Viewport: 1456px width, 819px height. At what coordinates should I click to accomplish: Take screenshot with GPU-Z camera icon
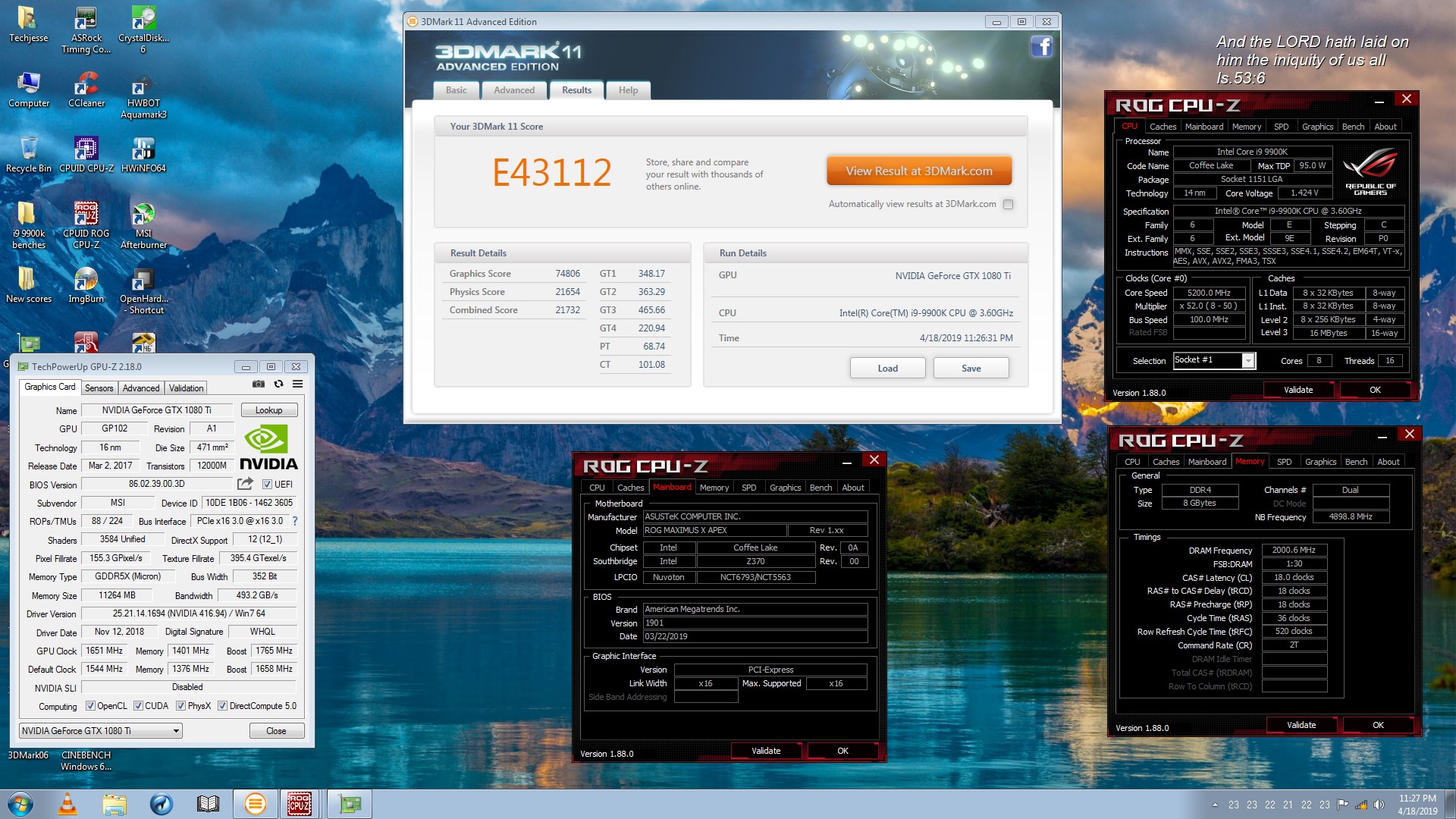(x=259, y=384)
